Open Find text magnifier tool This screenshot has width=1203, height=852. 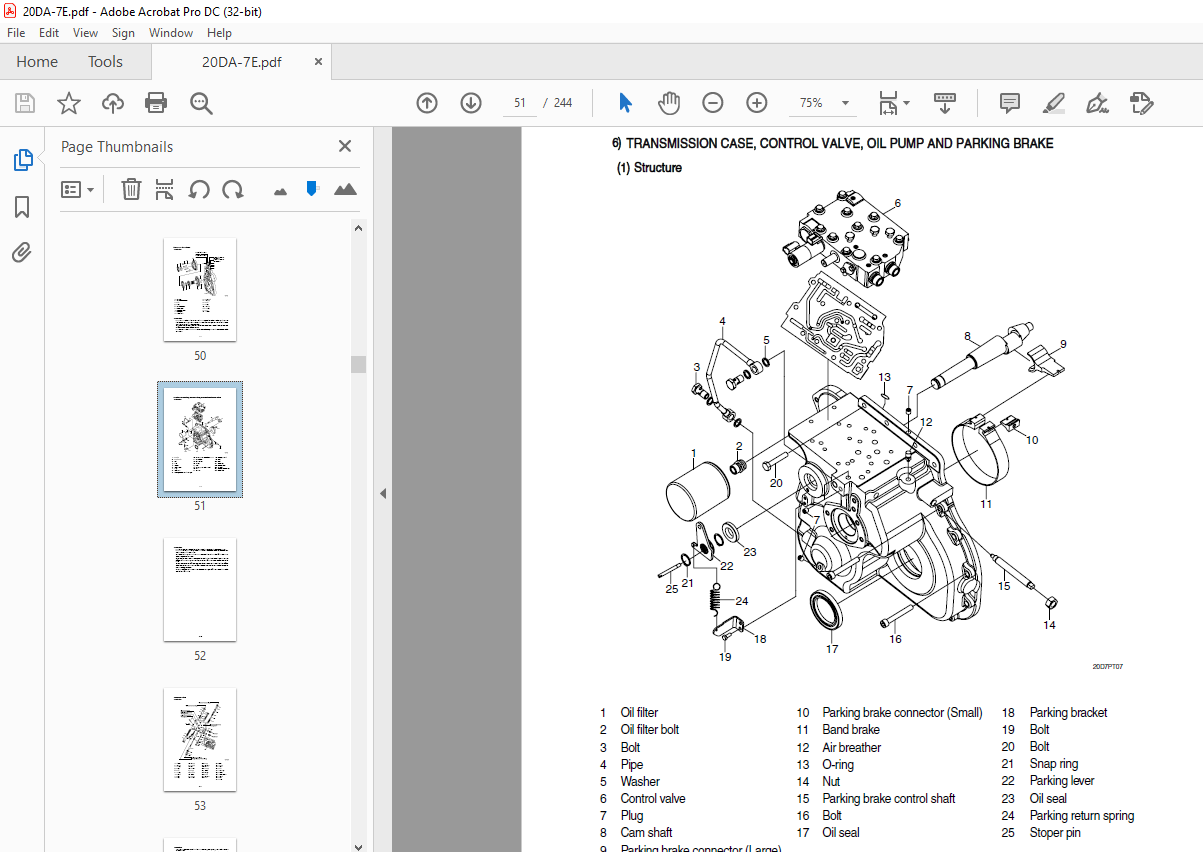201,103
